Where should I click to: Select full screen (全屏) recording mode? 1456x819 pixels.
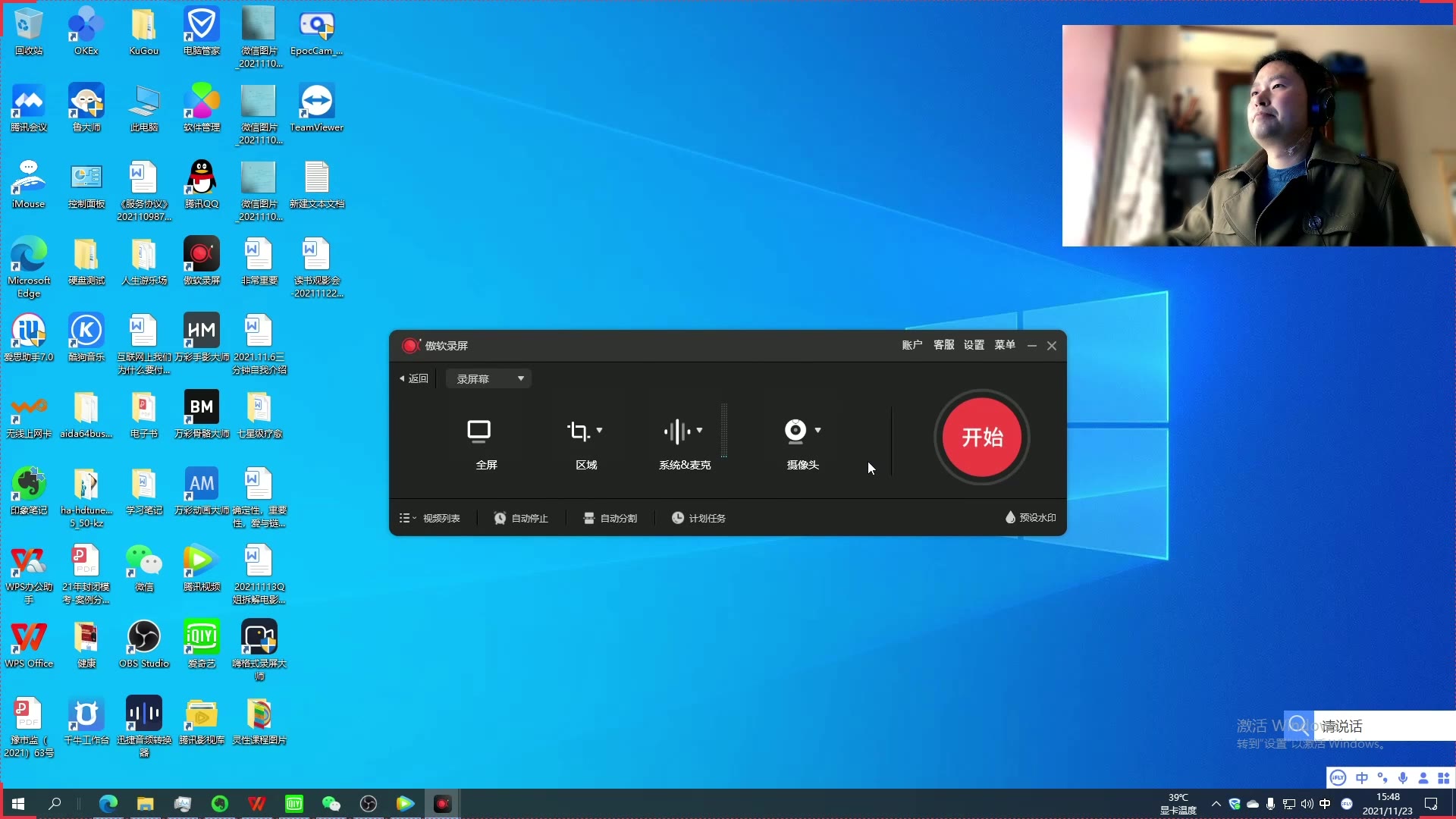click(479, 431)
